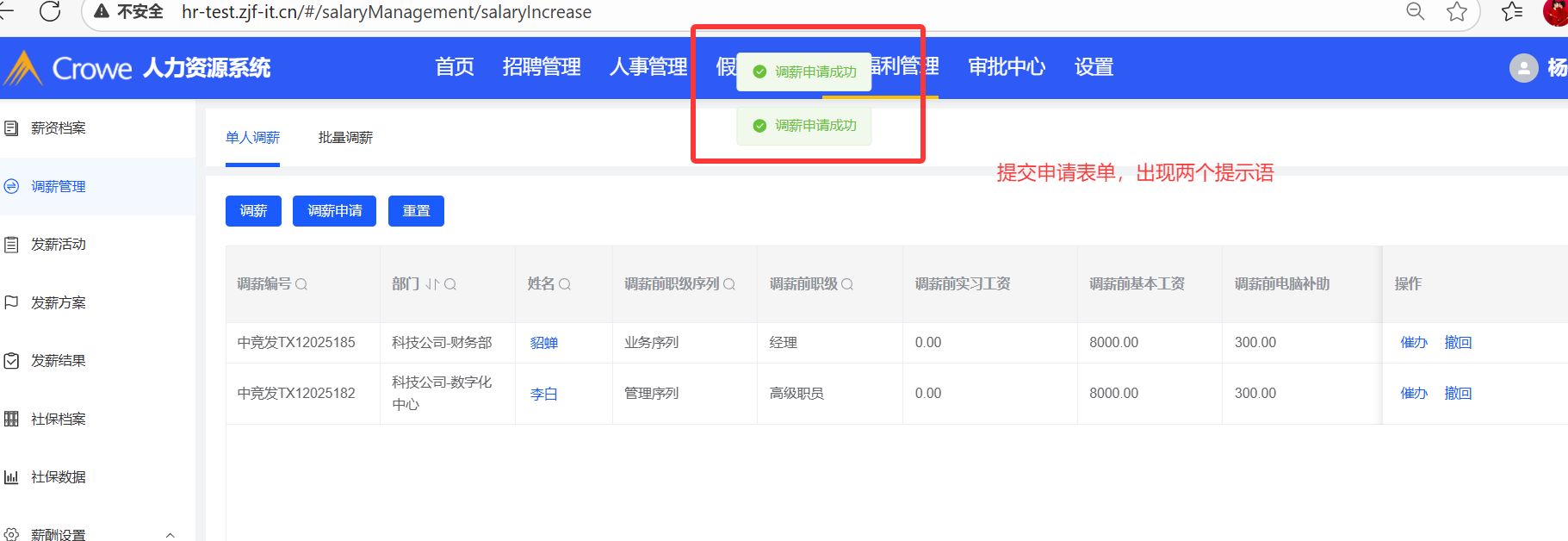
Task: Click the 薪资档案 sidebar icon
Action: click(x=11, y=128)
